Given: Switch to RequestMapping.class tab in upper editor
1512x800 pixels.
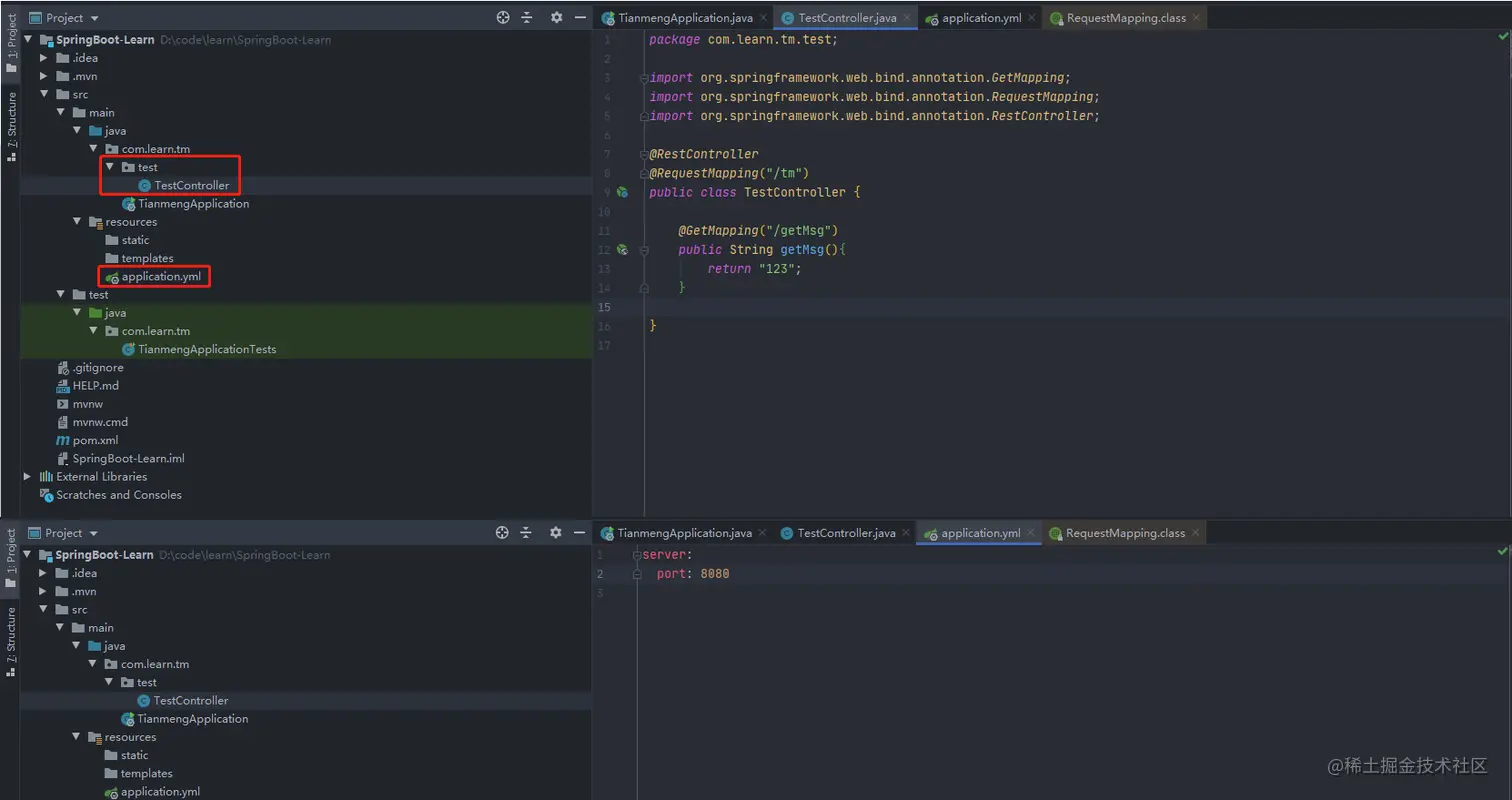Looking at the screenshot, I should [x=1124, y=18].
